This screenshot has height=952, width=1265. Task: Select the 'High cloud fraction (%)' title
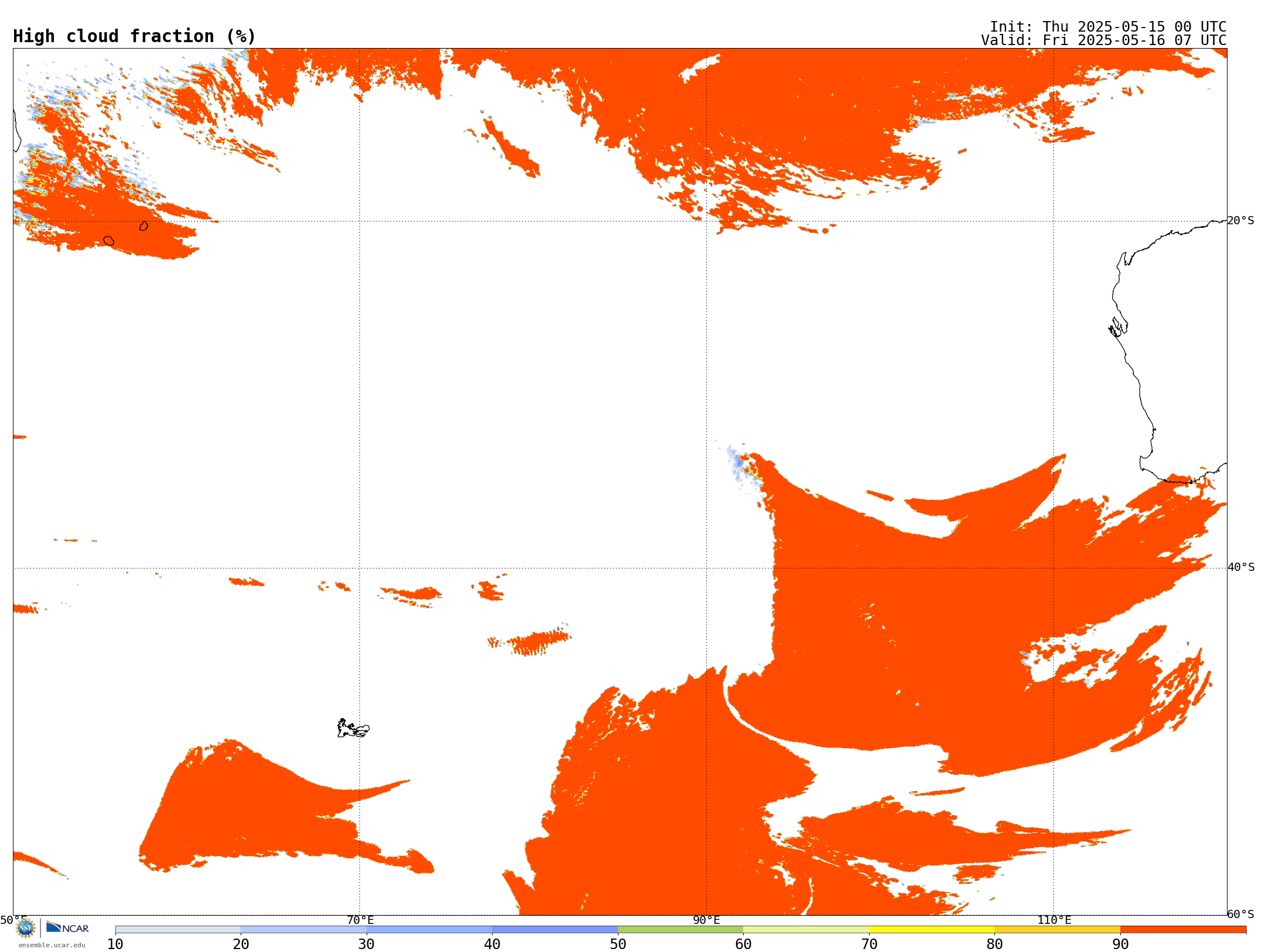[135, 36]
